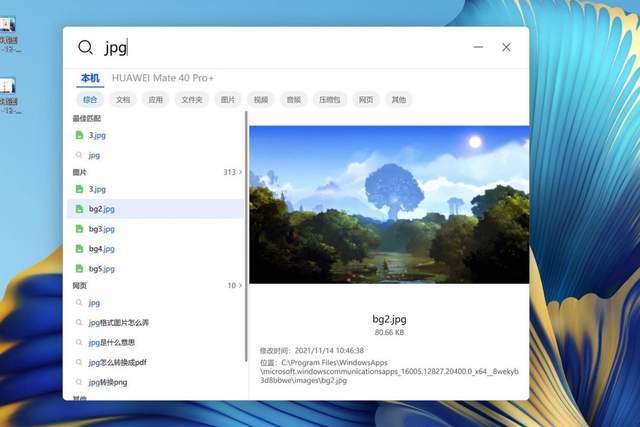Viewport: 640px width, 427px height.
Task: Click file icon of 3.jpg under 最佳匹配
Action: [79, 135]
